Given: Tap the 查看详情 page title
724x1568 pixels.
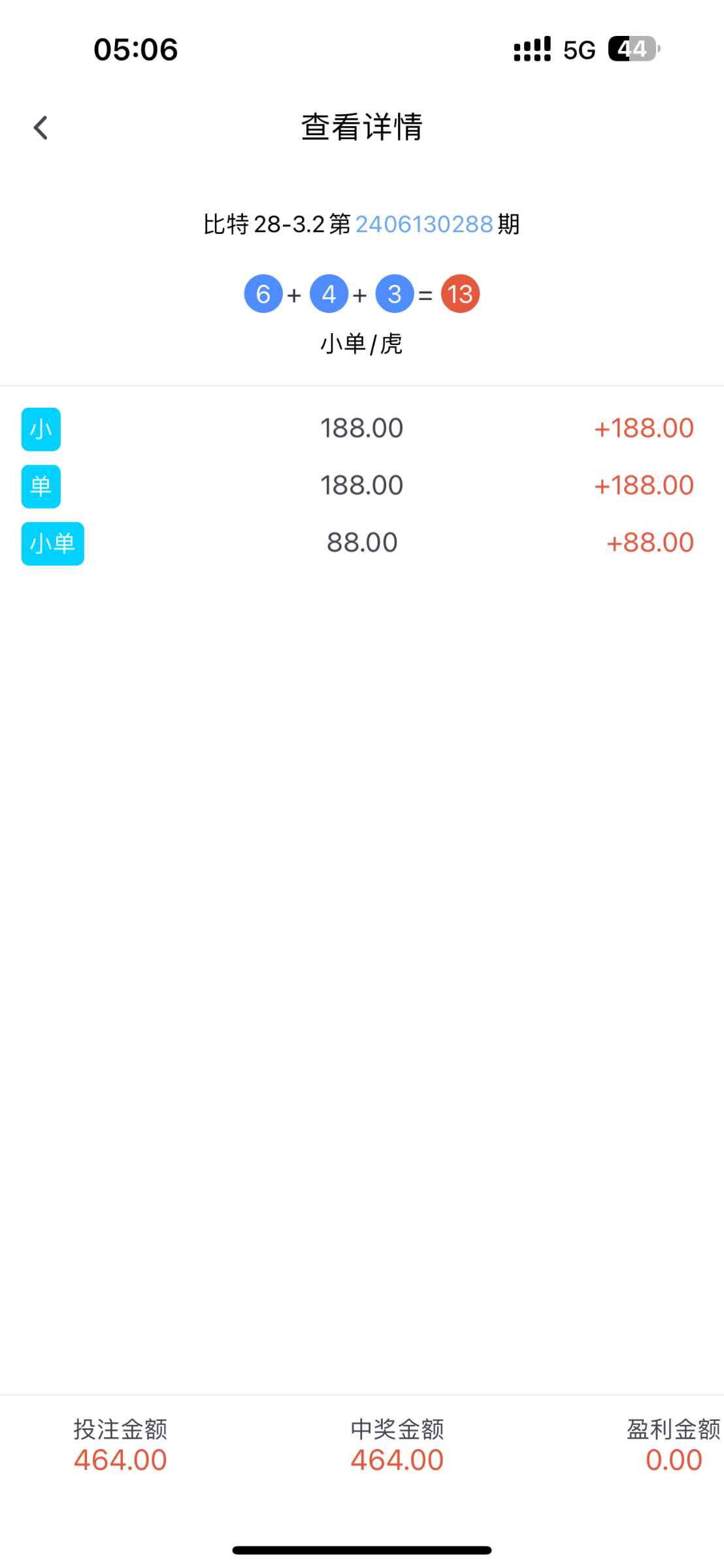Looking at the screenshot, I should tap(361, 127).
